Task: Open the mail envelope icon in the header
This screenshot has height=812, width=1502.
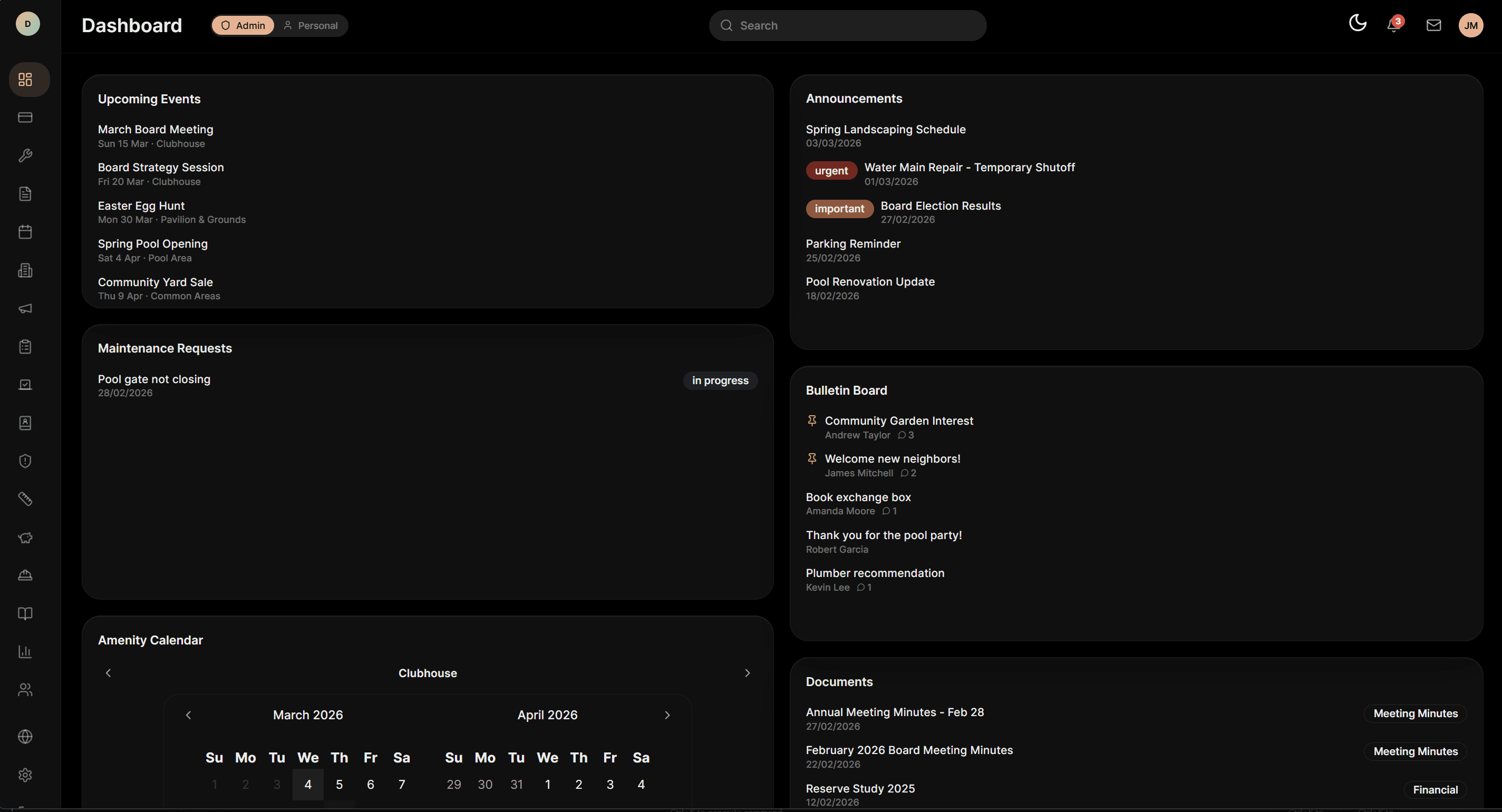Action: [1434, 25]
